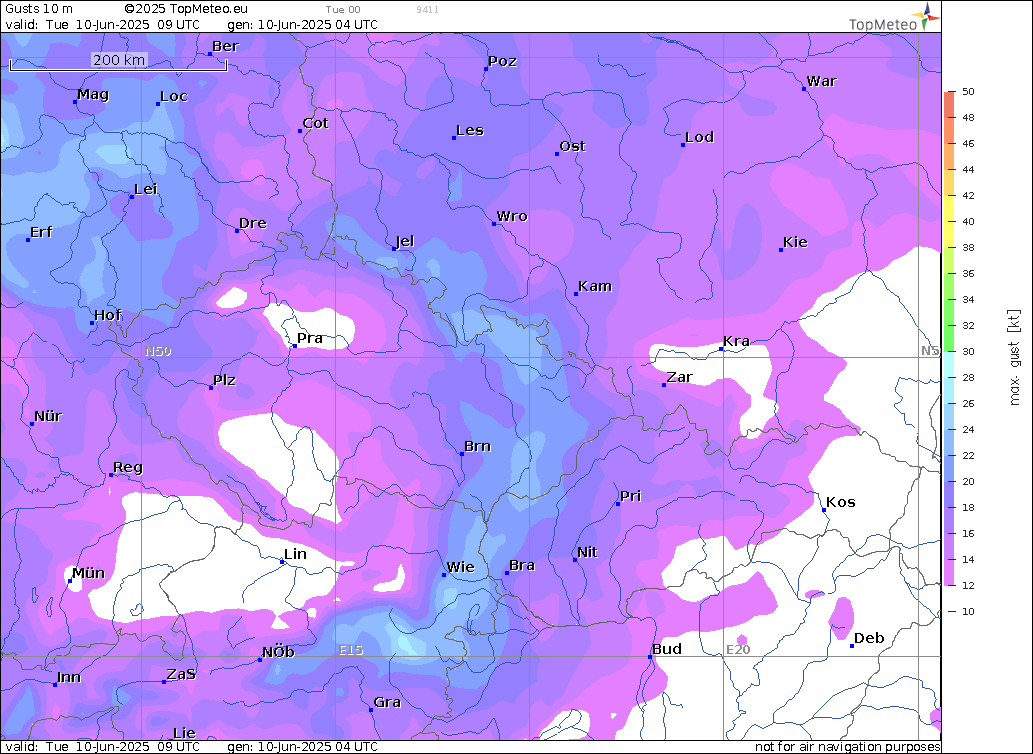Click the Kie city marker
Viewport: 1033px width, 754px height.
point(781,250)
